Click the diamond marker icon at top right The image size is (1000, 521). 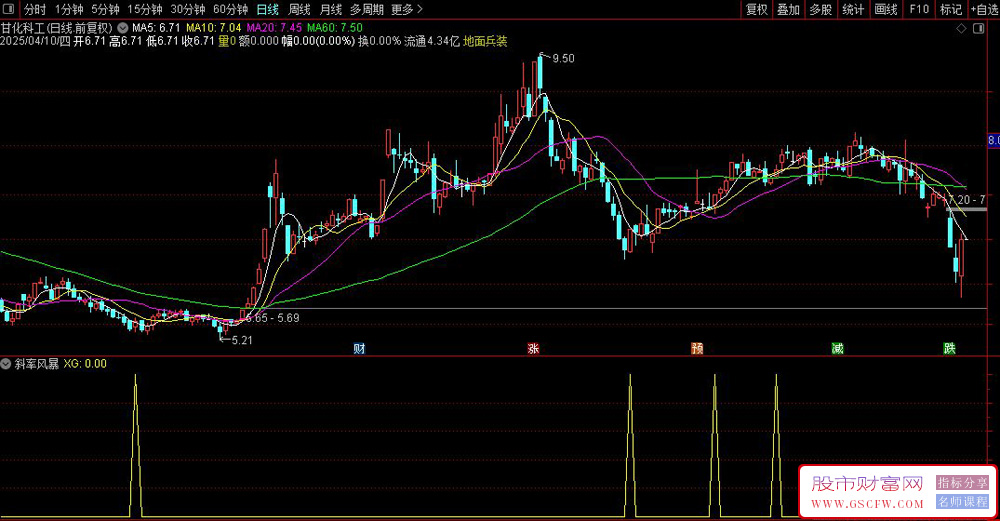961,29
